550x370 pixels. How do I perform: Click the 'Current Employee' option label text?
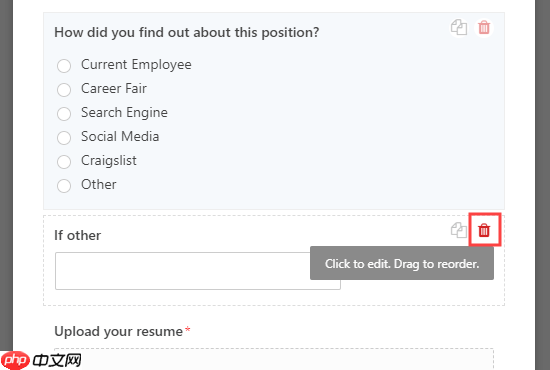(136, 65)
